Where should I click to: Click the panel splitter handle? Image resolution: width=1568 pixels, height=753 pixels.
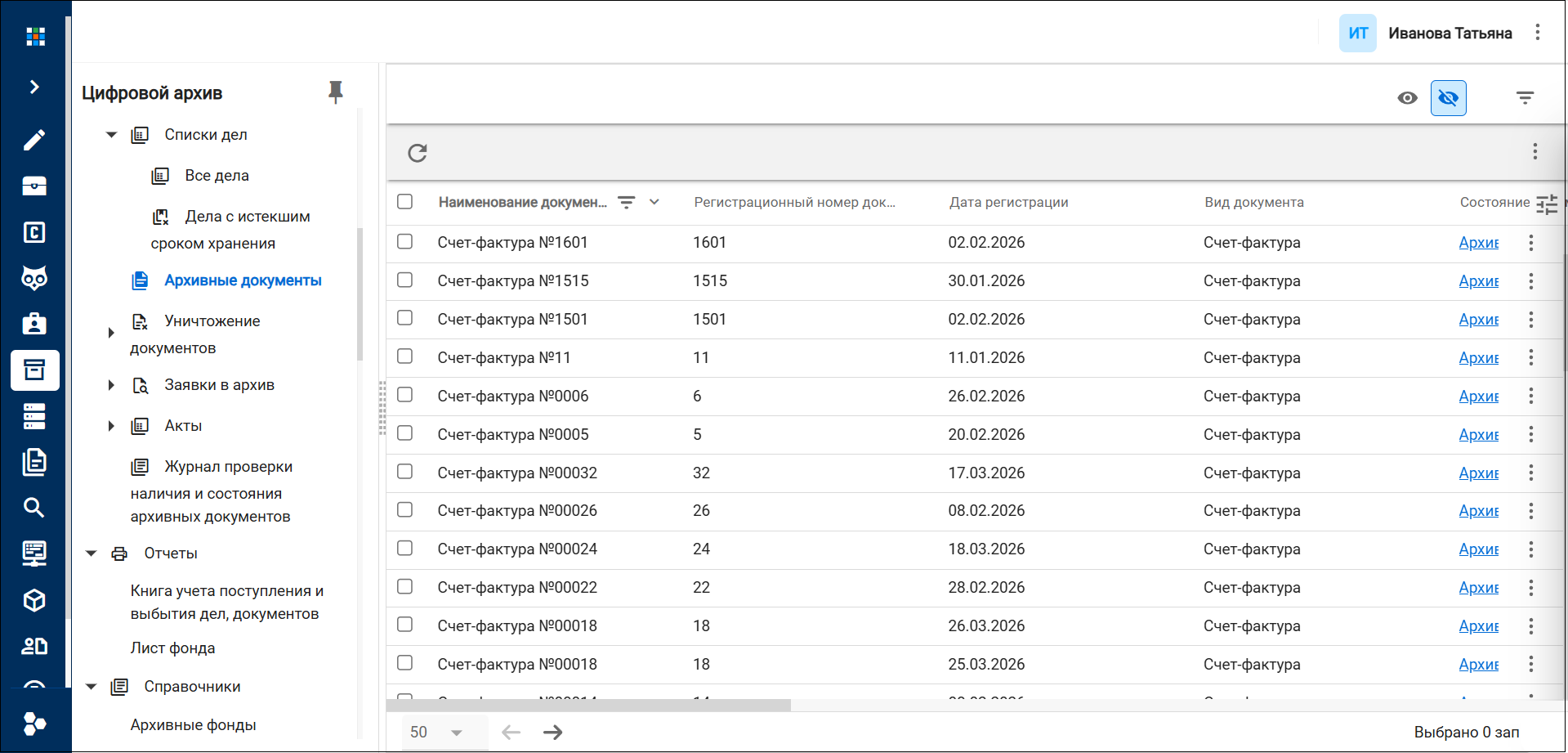click(382, 408)
